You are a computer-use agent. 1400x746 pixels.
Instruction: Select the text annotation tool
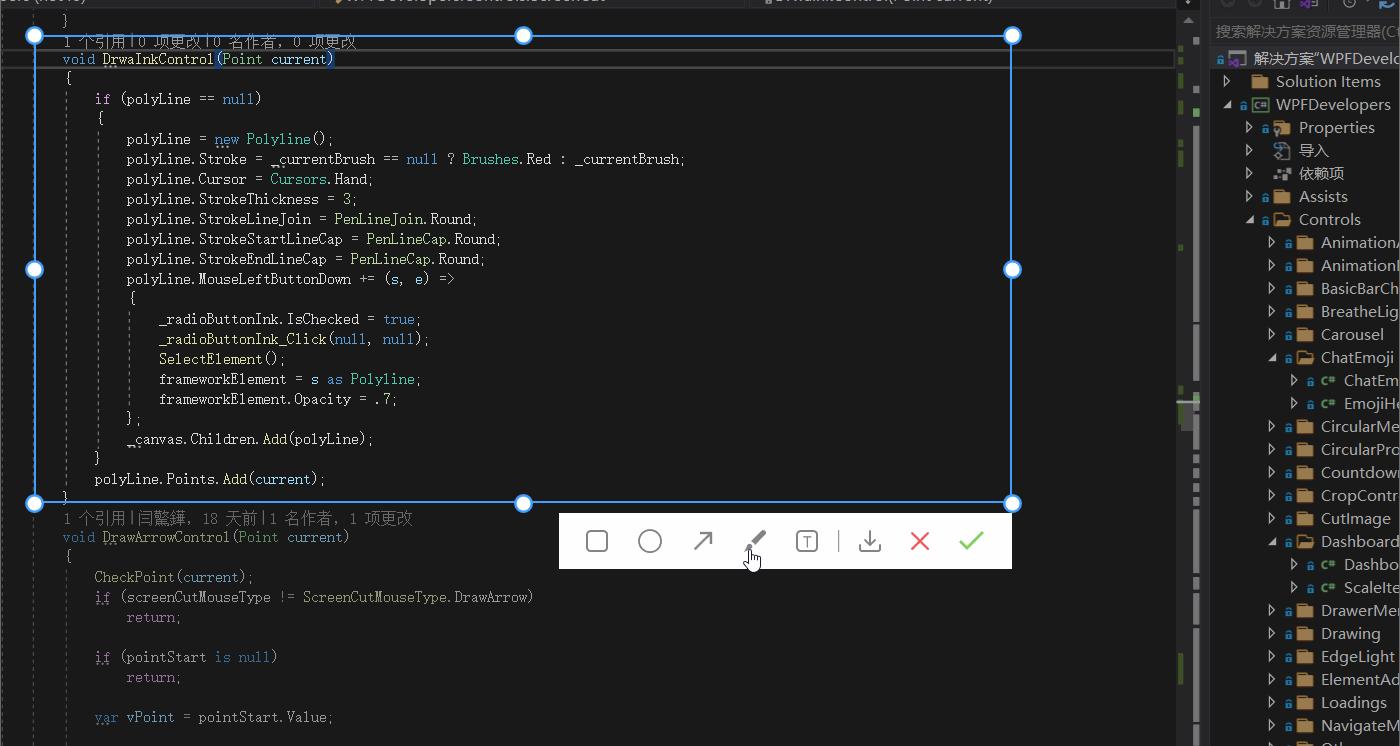807,541
